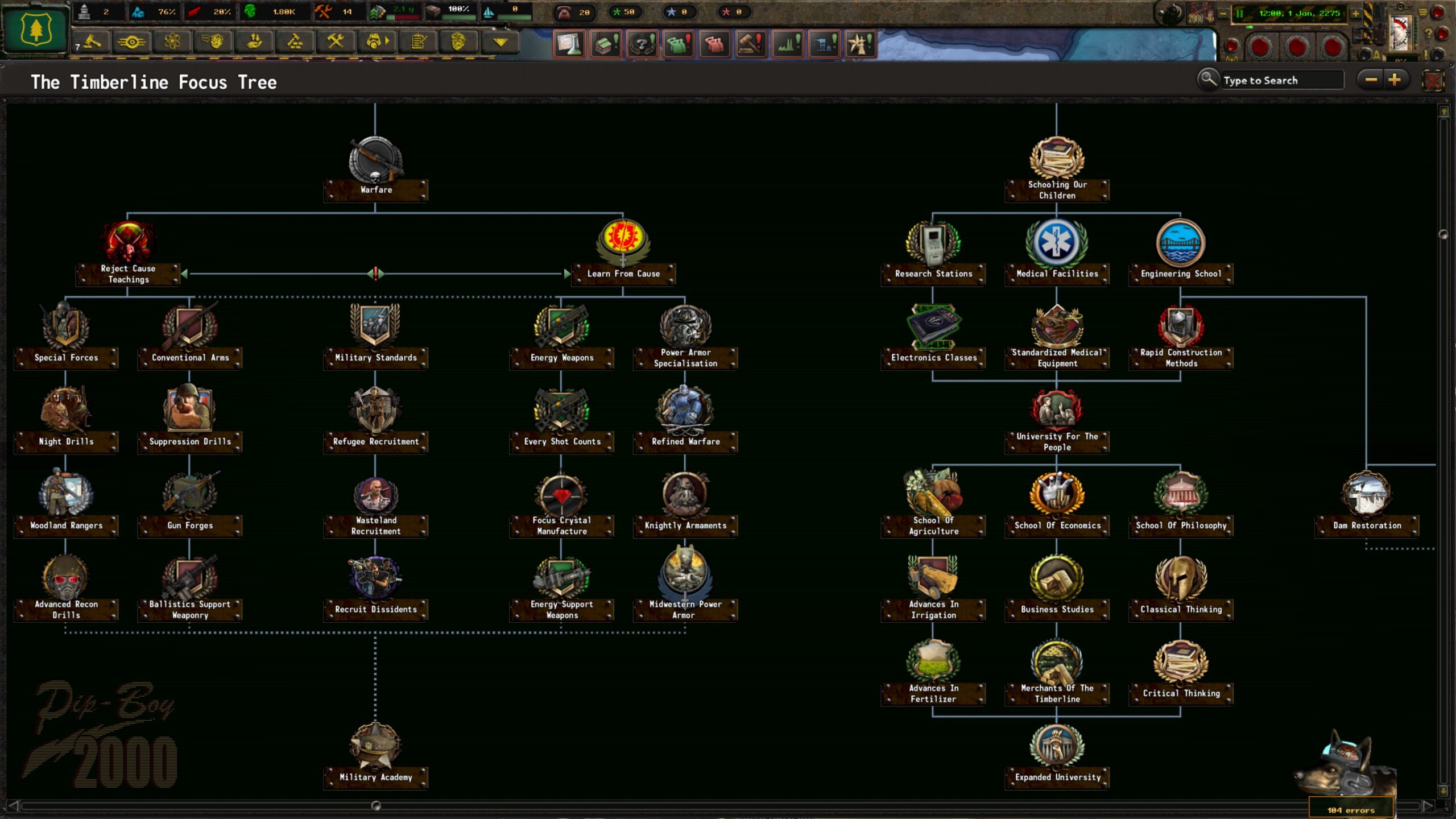Open the research atom icon tab
Screen dimensions: 1456x819
click(x=172, y=42)
